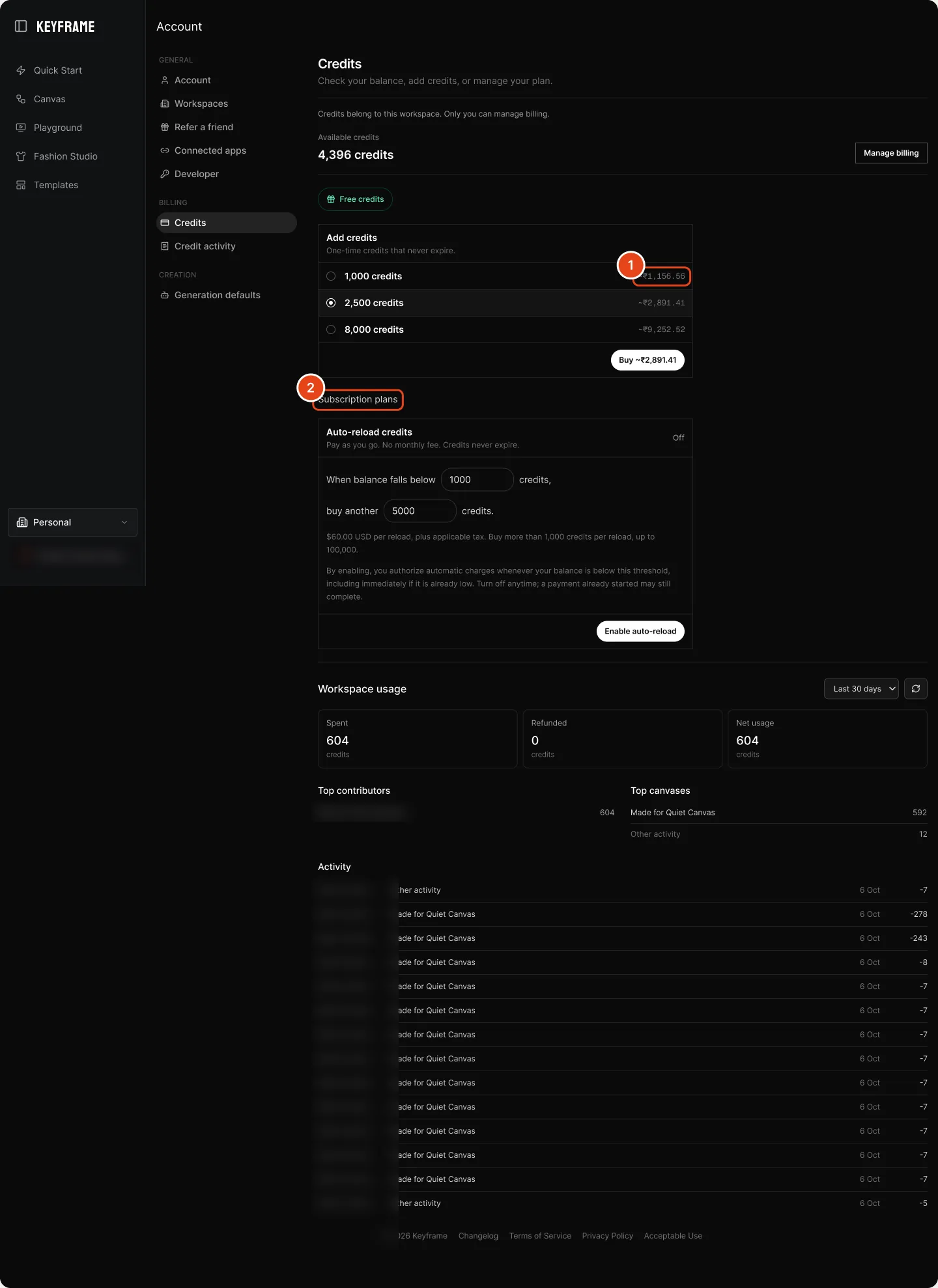The width and height of the screenshot is (938, 1288).
Task: Open Generation defaults settings
Action: (227, 295)
